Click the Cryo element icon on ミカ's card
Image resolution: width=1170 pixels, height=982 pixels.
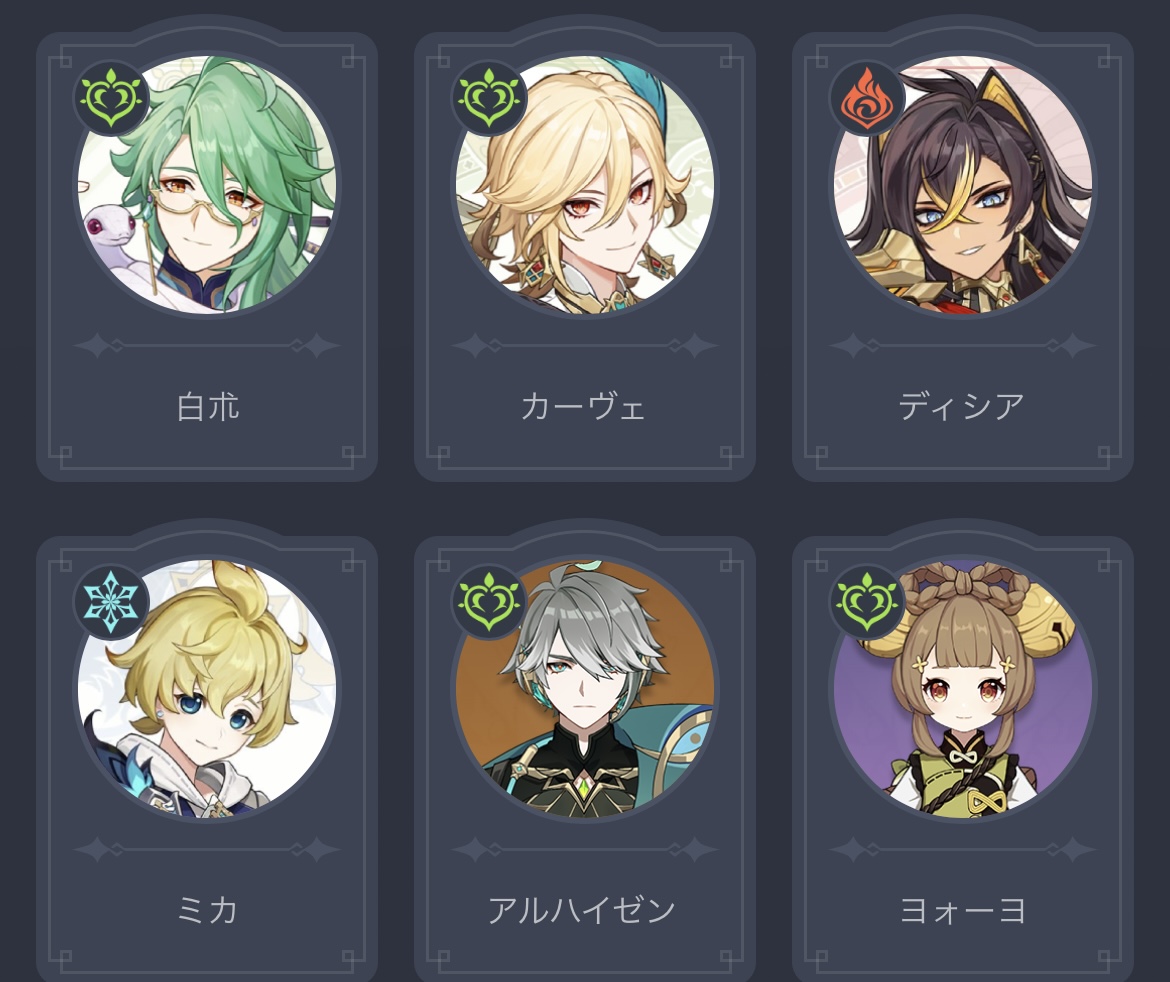(111, 601)
